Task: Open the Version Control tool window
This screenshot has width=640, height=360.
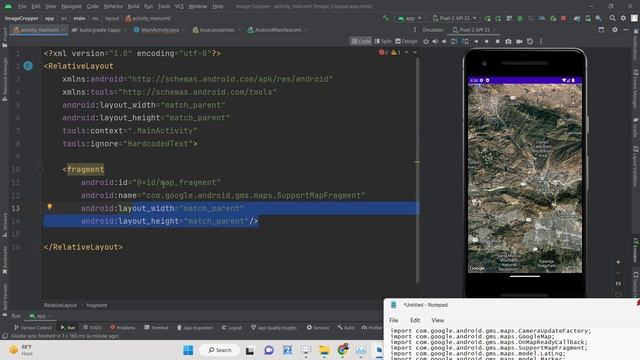Action: (33, 328)
